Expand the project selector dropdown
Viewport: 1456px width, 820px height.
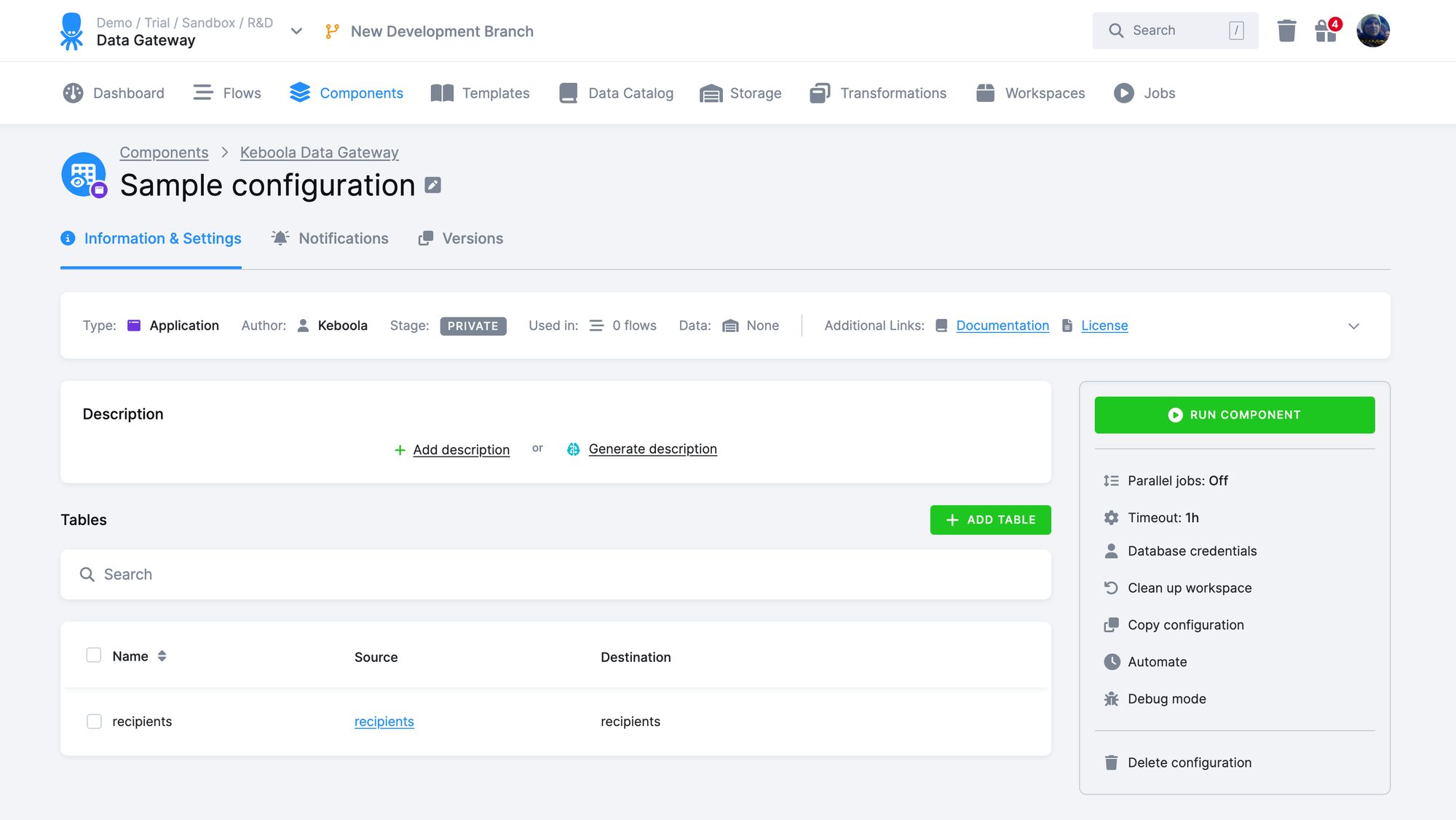296,31
